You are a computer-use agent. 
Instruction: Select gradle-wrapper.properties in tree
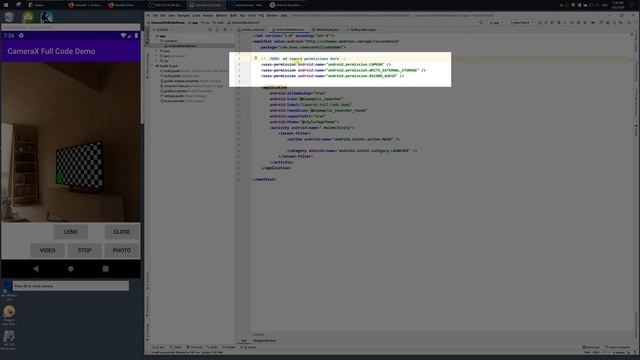[191, 81]
